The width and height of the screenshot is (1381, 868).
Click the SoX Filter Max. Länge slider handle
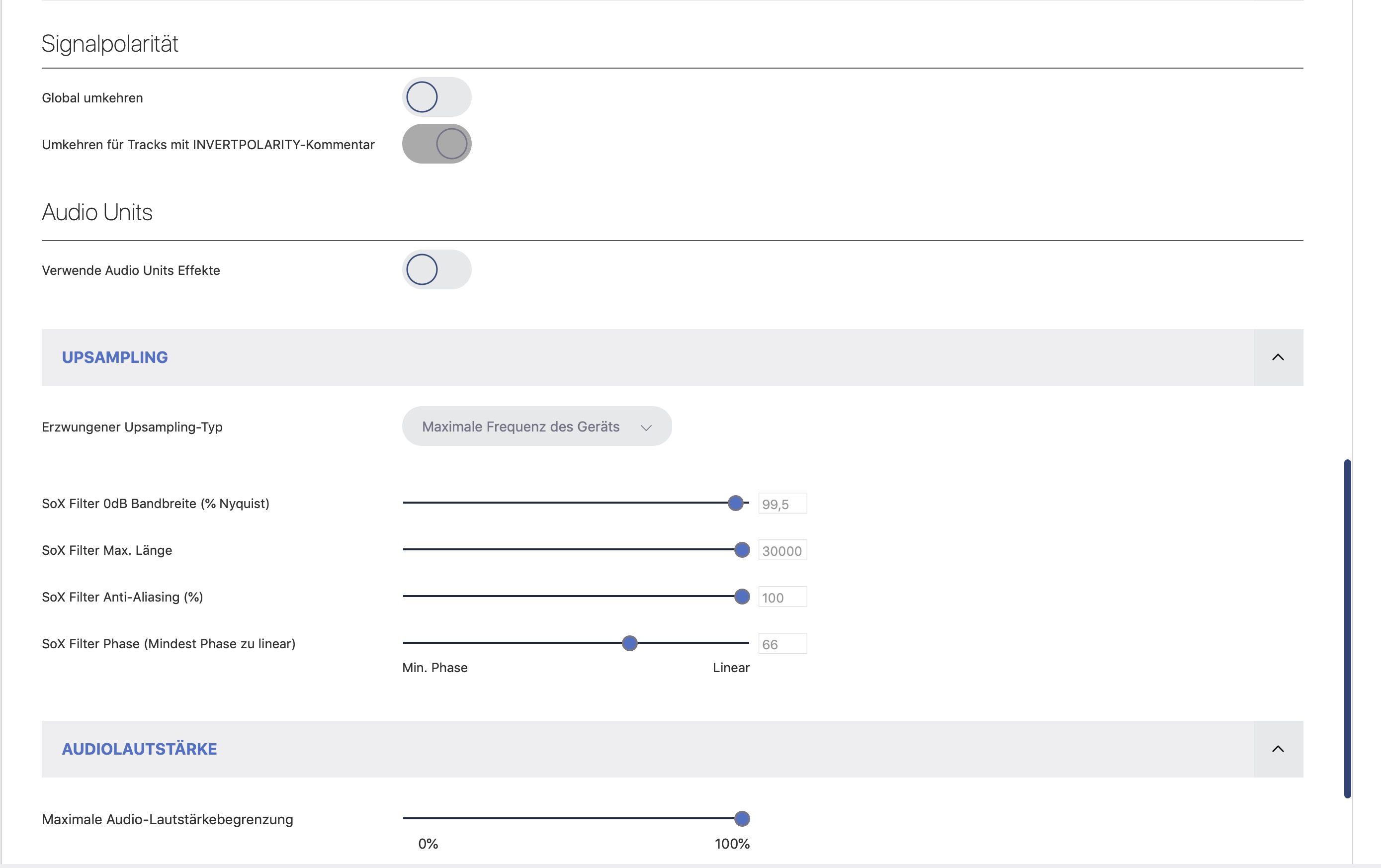point(742,550)
